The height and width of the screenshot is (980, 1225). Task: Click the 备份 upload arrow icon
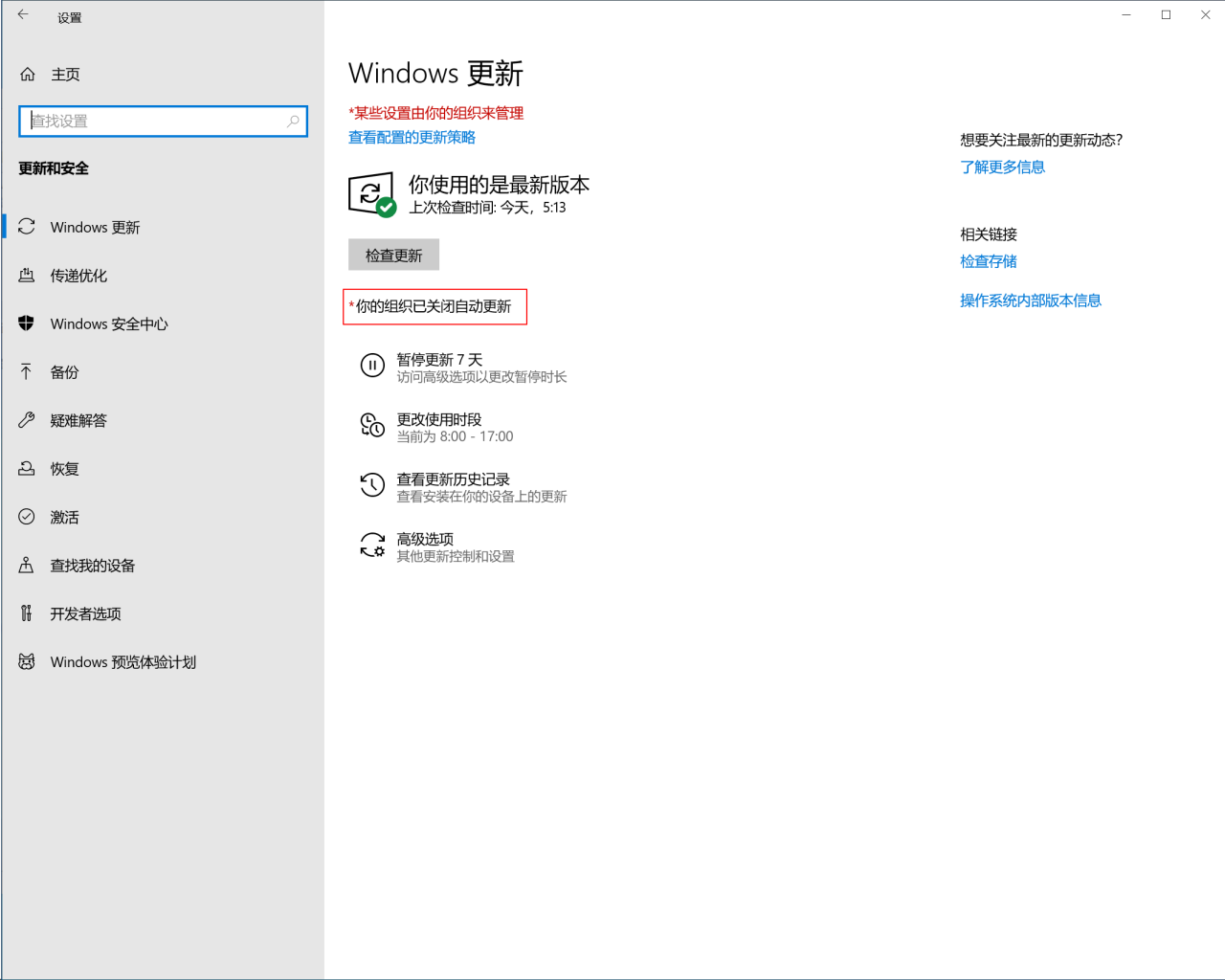pos(27,371)
